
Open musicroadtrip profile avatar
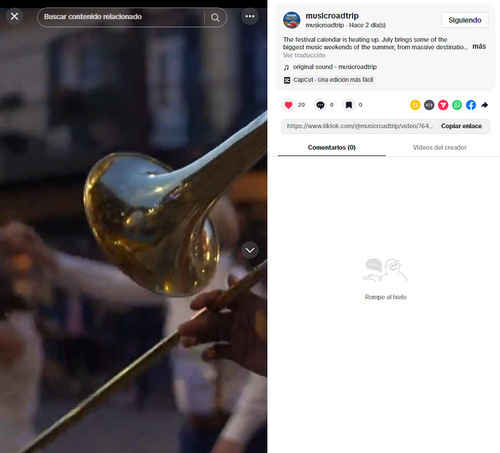point(291,20)
